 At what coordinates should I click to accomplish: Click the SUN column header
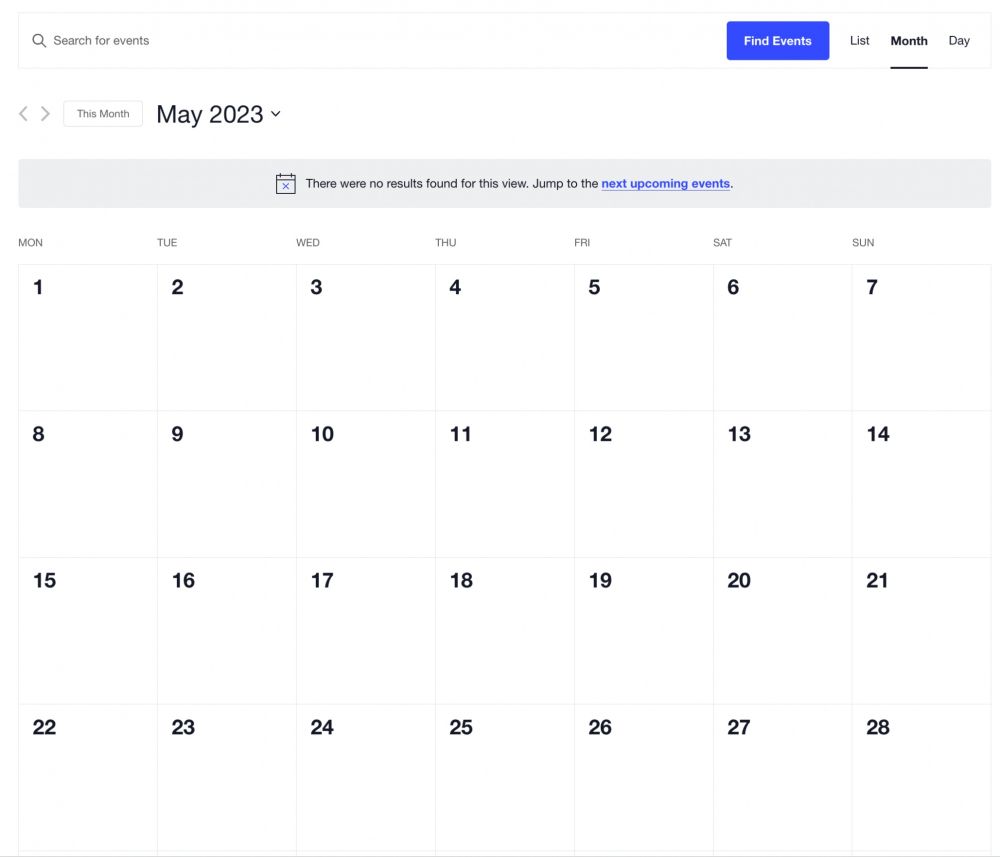[863, 243]
